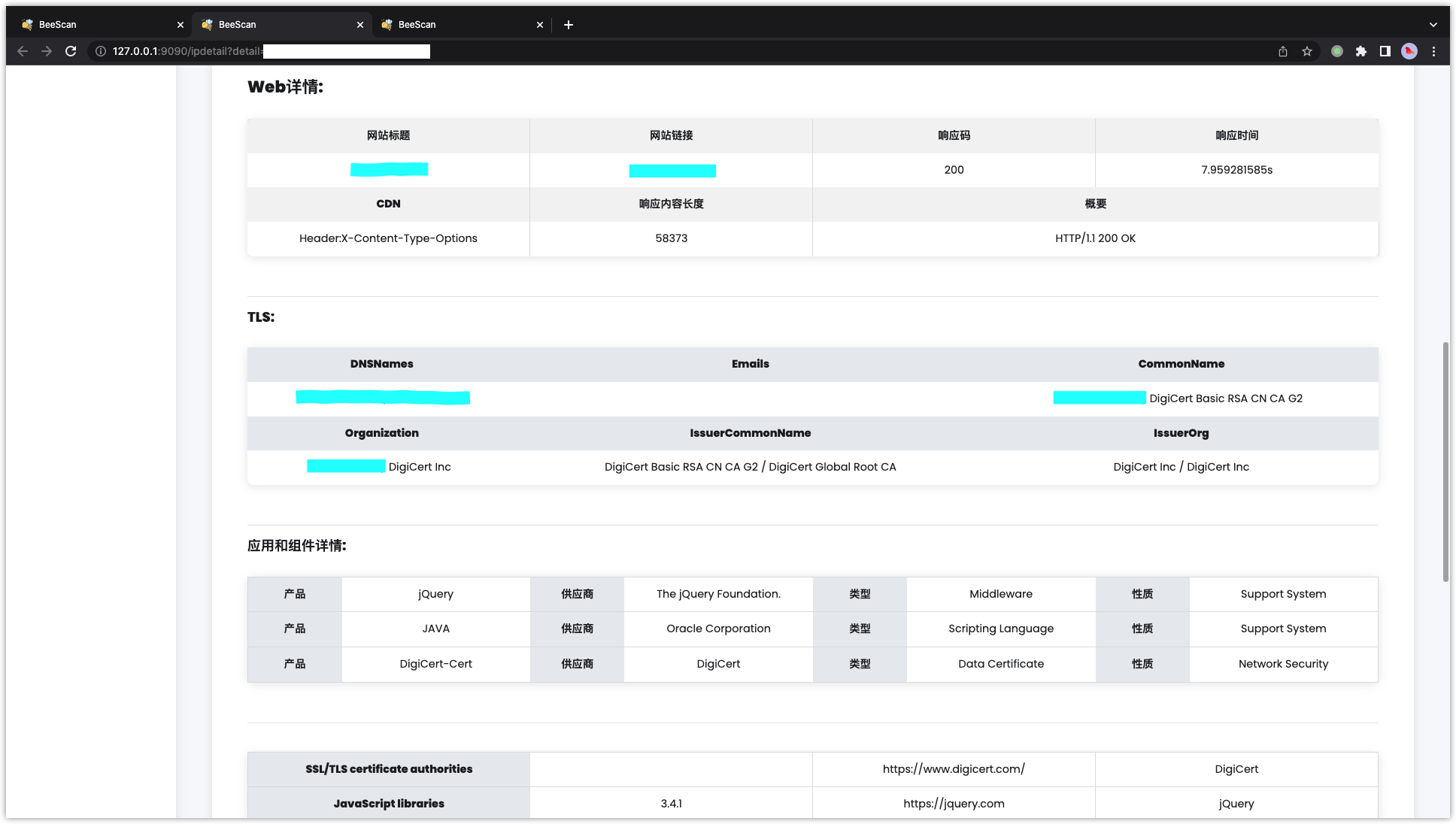This screenshot has width=1456, height=824.
Task: Click the green extension circle icon
Action: pos(1337,51)
